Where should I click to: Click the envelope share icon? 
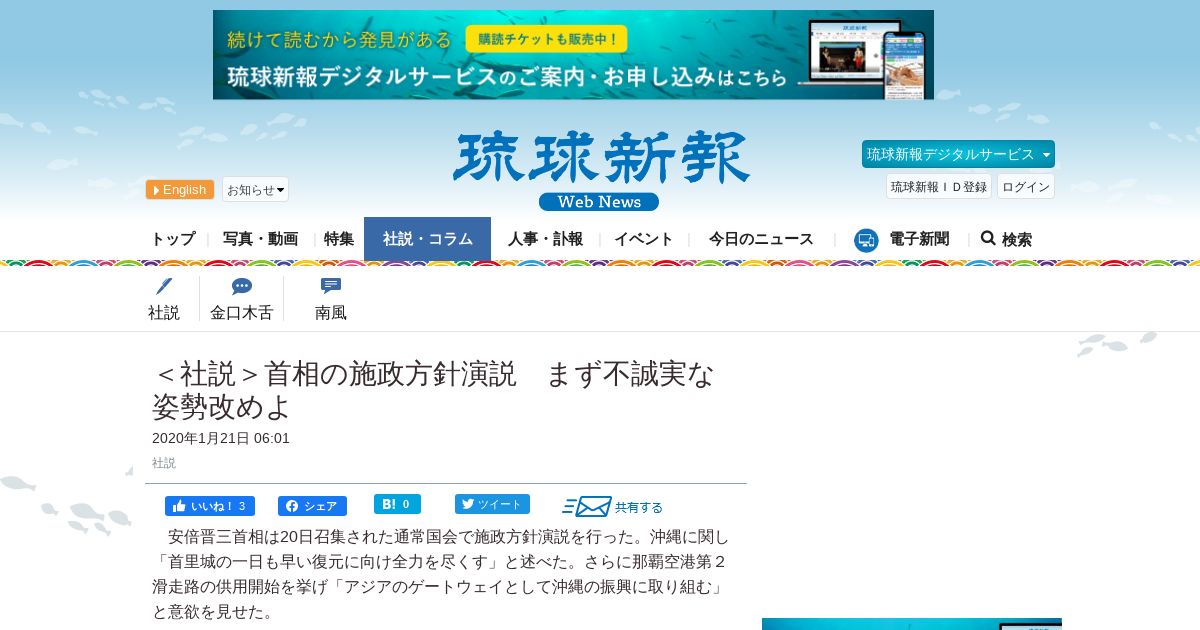point(587,507)
